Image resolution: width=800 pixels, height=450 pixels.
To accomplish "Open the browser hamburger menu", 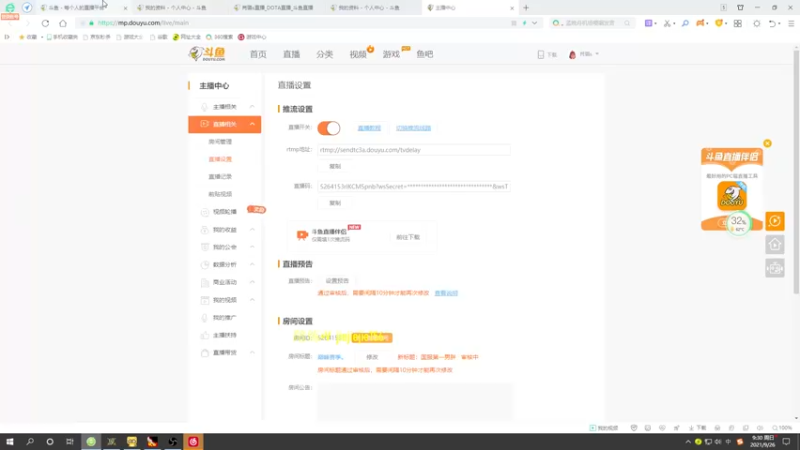I will pyautogui.click(x=791, y=23).
